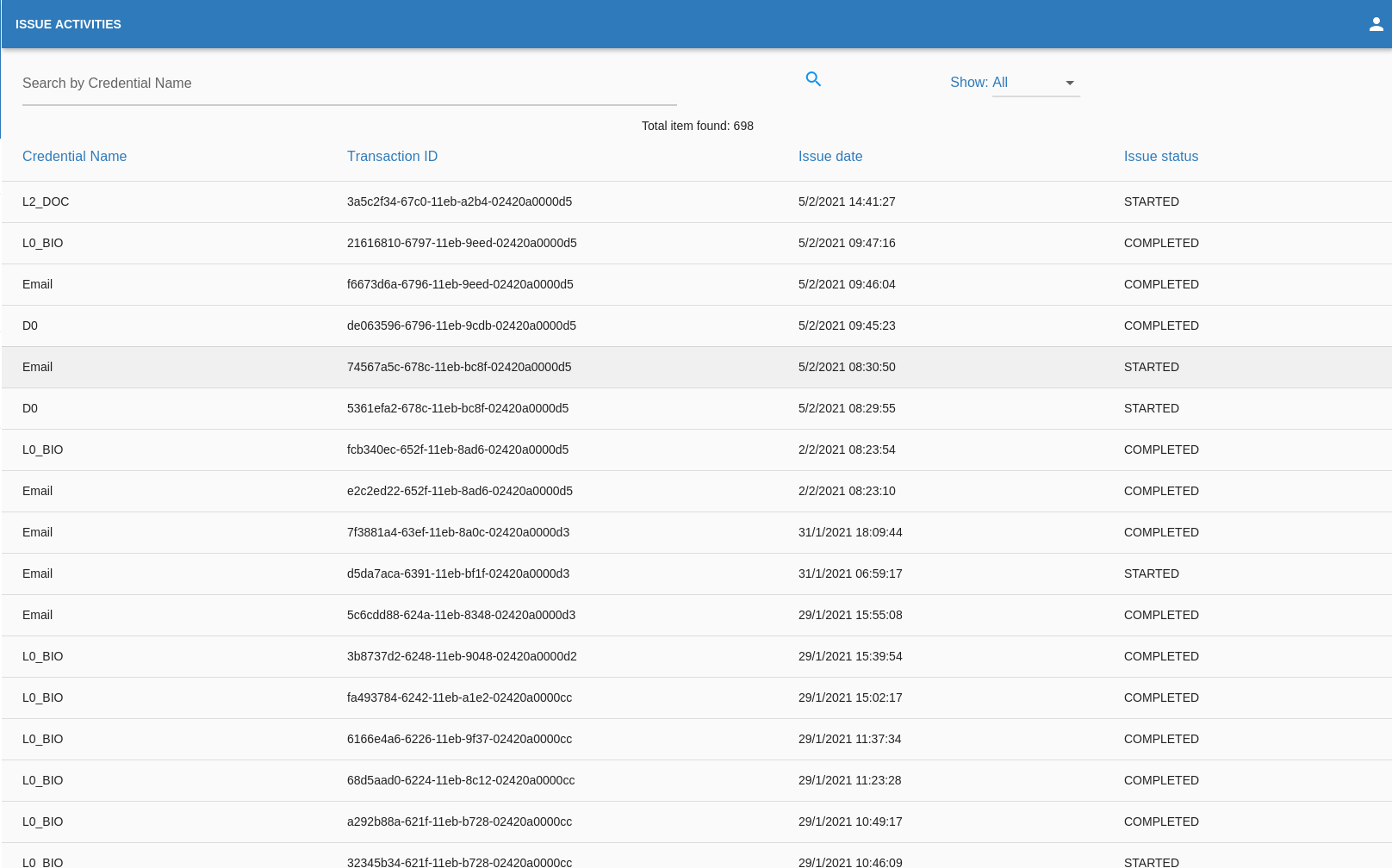Click issue date 31/1/2021 18:09:44
Viewport: 1392px width, 868px height.
pos(850,532)
